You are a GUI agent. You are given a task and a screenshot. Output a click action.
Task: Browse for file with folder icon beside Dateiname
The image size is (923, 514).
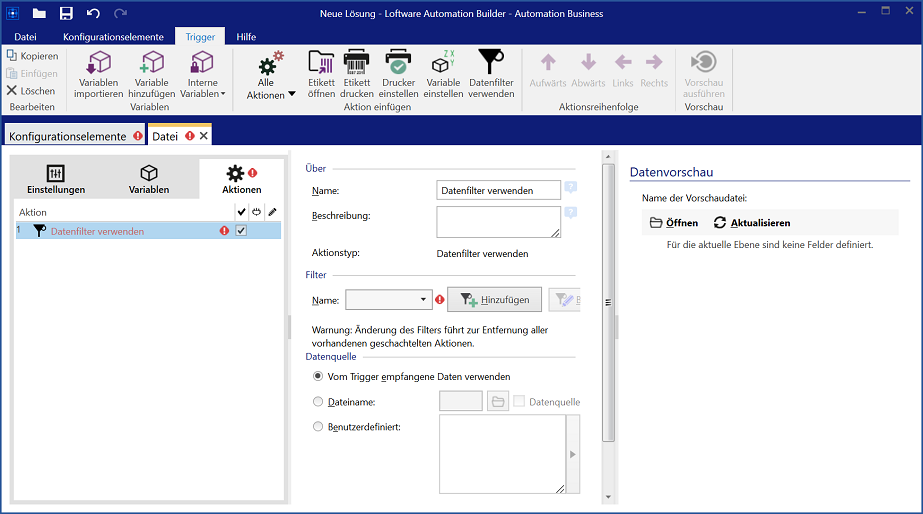(498, 402)
